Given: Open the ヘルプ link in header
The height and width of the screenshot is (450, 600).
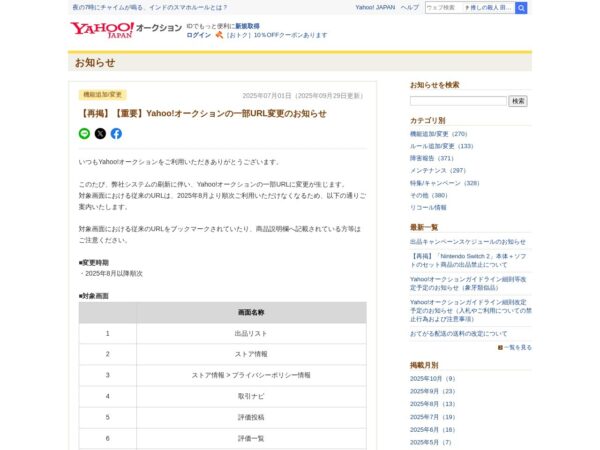Looking at the screenshot, I should pyautogui.click(x=410, y=7).
